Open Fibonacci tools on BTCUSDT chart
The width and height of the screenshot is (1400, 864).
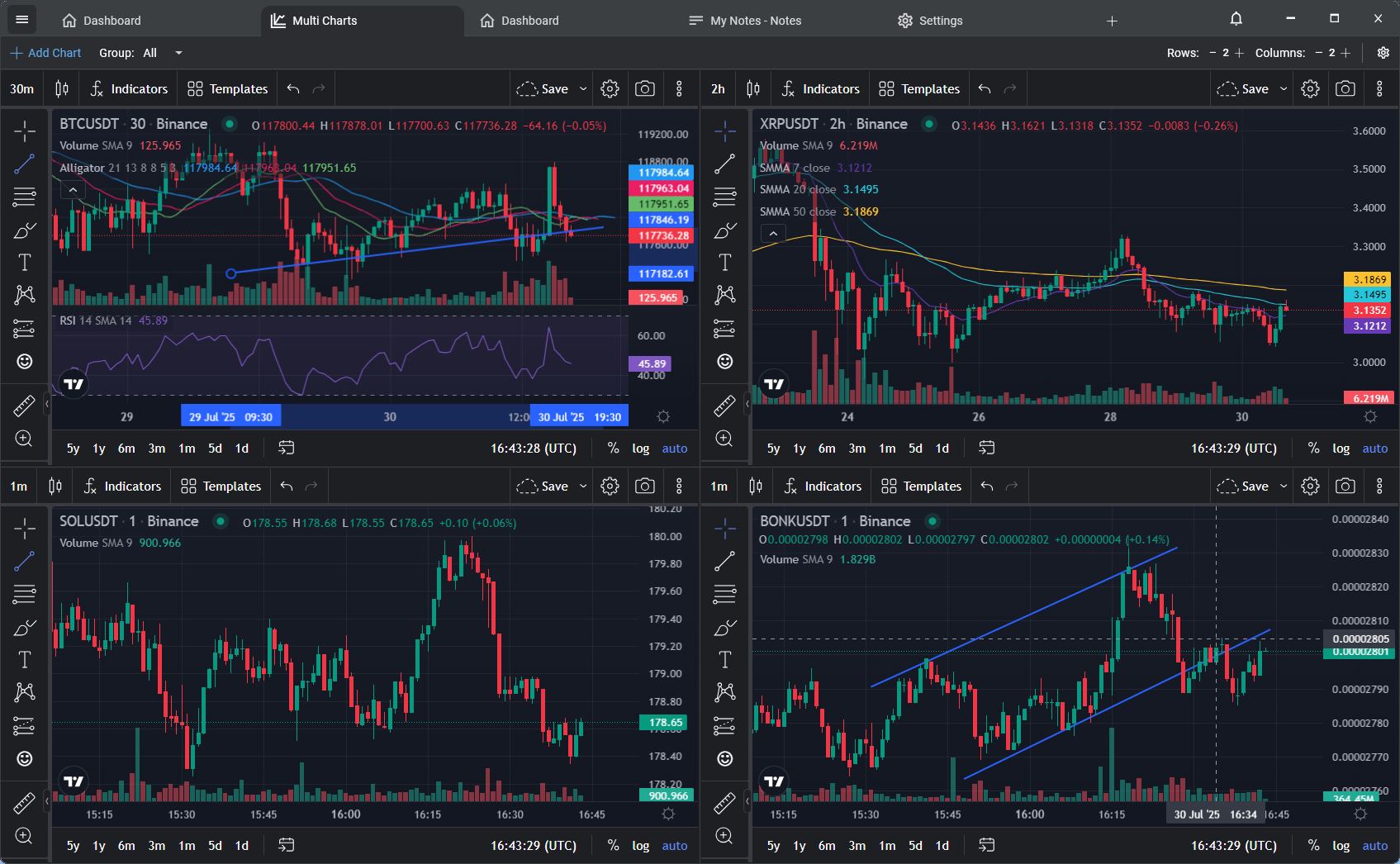25,197
